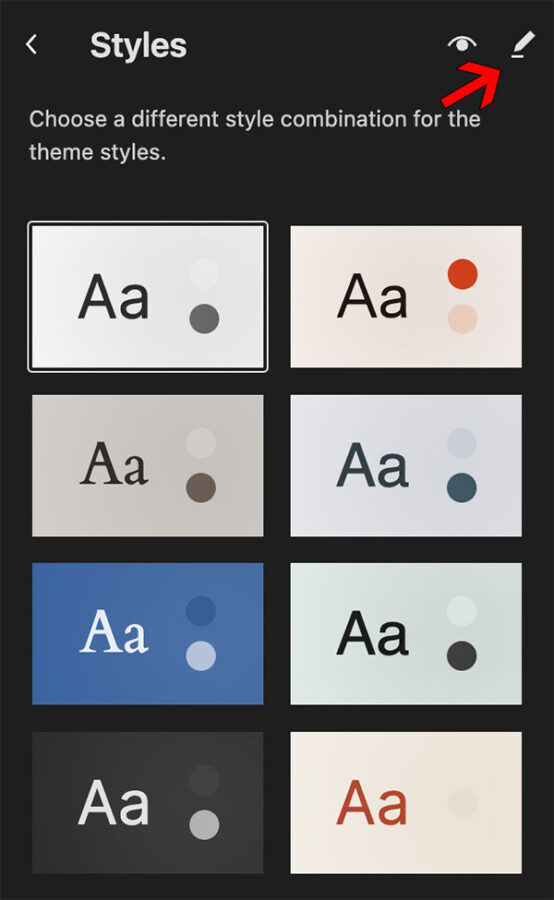Toggle the style book eye icon
The image size is (554, 900).
click(462, 44)
